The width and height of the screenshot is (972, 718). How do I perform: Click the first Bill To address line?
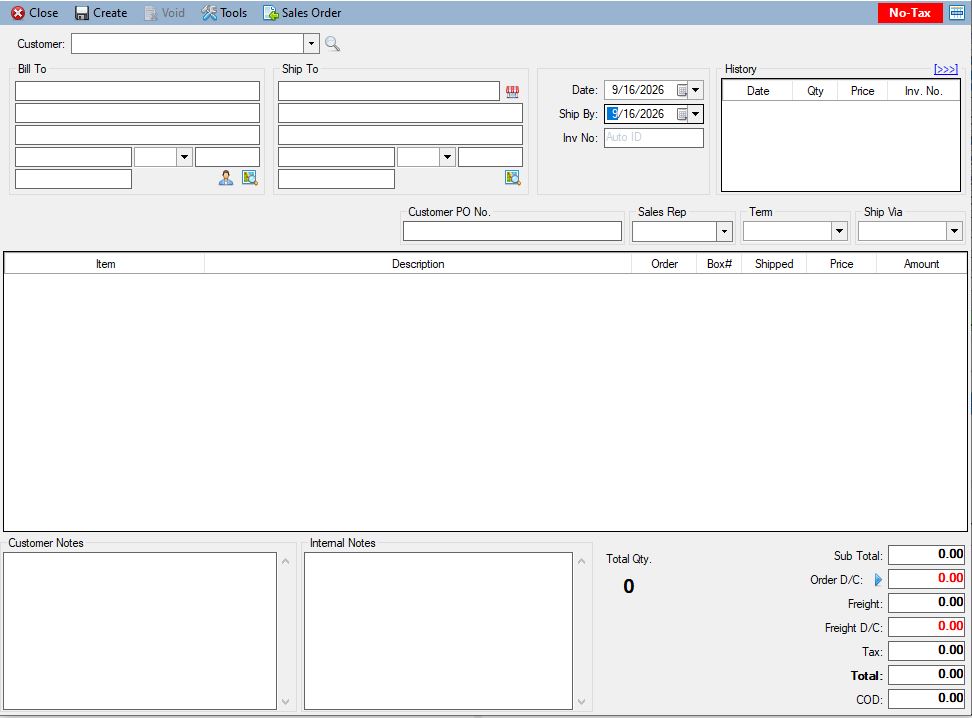[137, 91]
